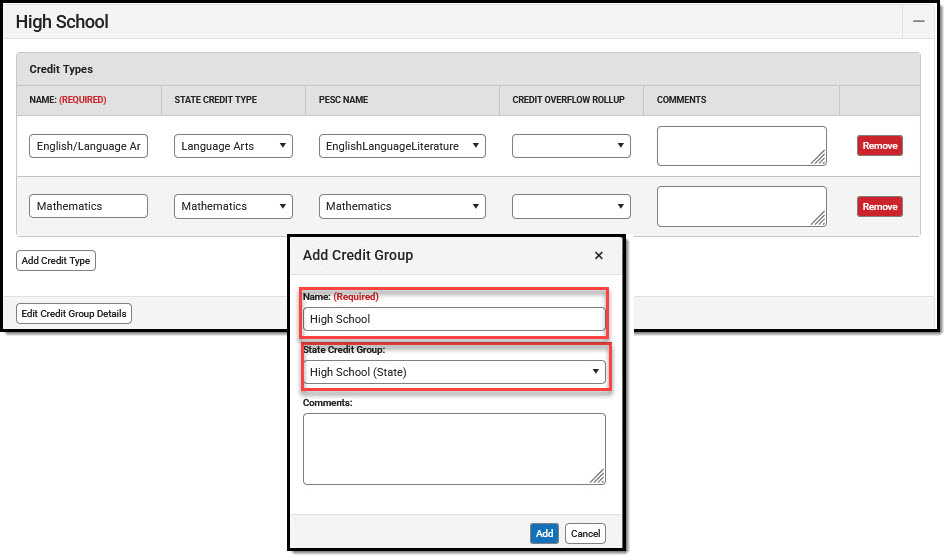Open the Language Arts state credit type dropdown
Viewport: 948px width, 559px height.
233,146
